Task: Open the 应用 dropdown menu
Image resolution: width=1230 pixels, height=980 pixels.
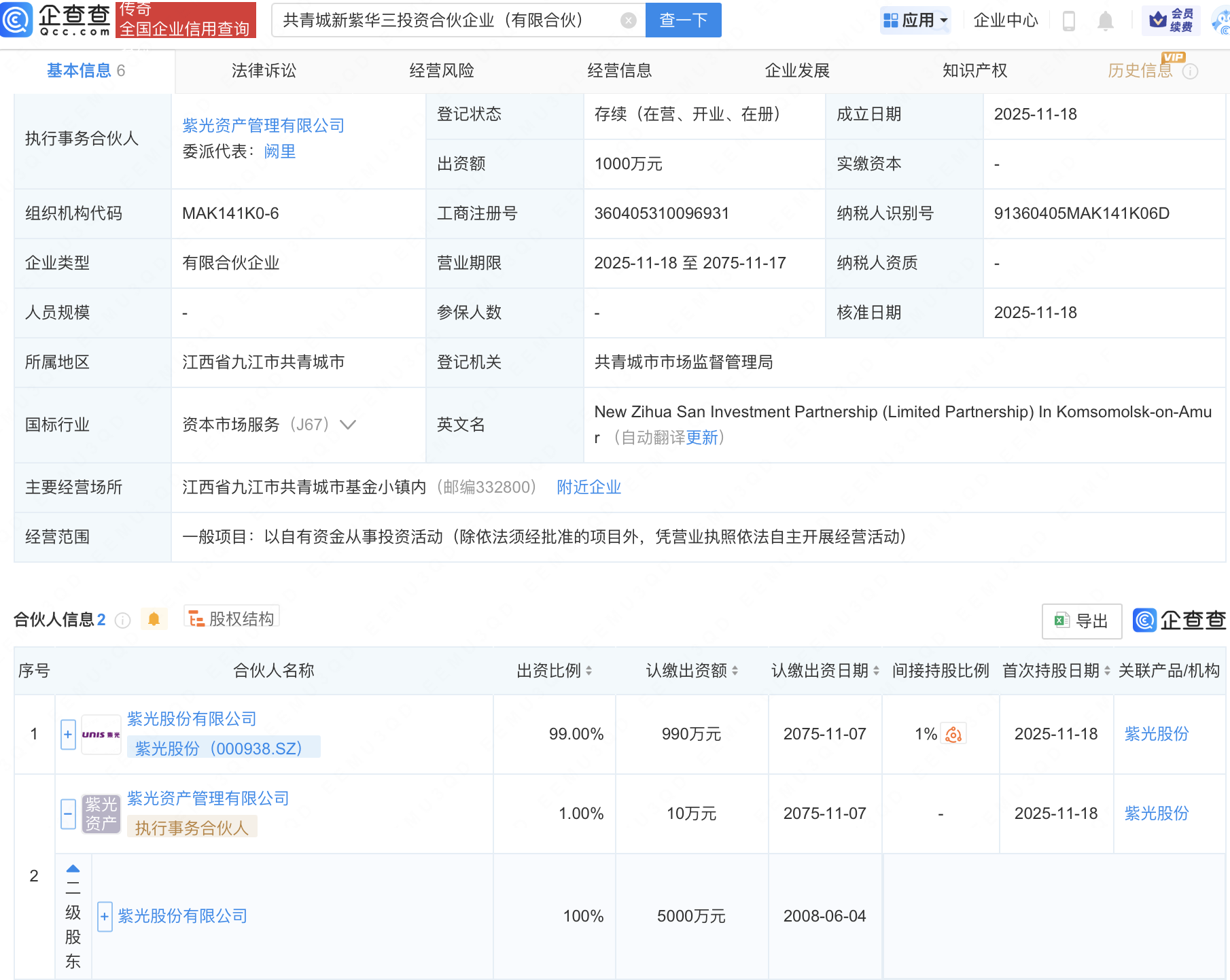Action: pos(915,20)
